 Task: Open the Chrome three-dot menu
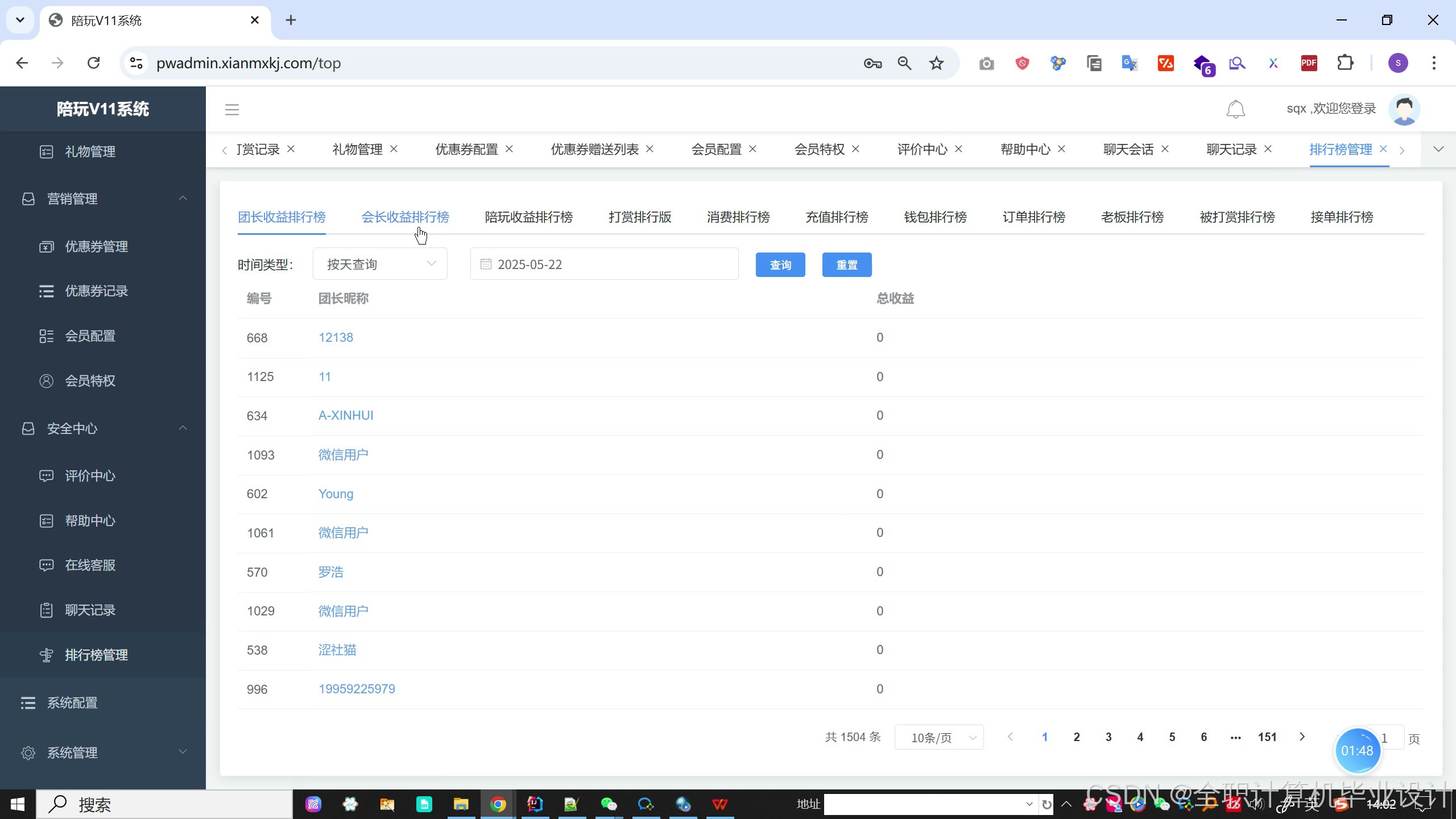(x=1434, y=63)
